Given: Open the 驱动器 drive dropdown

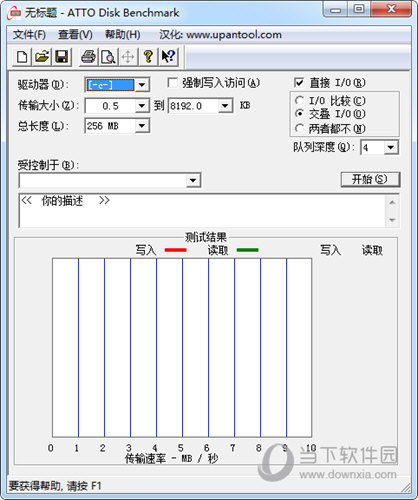Looking at the screenshot, I should click(x=142, y=85).
